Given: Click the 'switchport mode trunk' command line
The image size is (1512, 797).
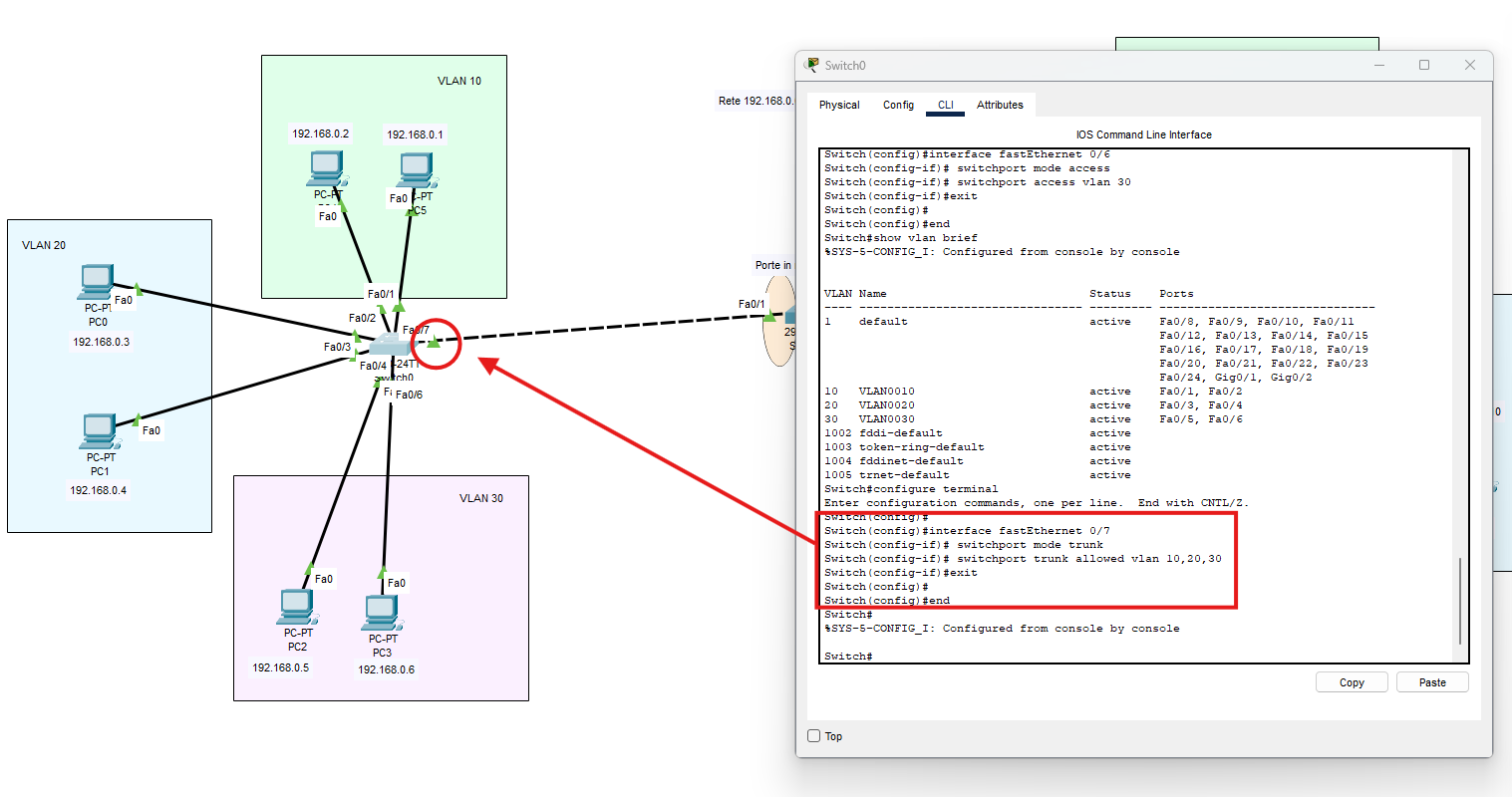Looking at the screenshot, I should pos(964,545).
